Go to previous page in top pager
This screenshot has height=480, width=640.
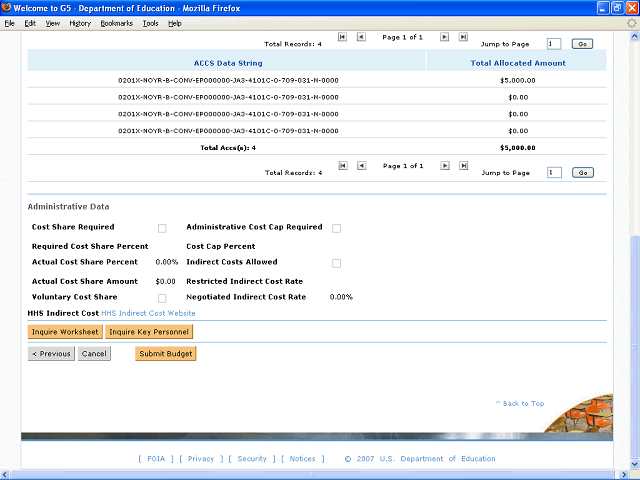pos(361,37)
